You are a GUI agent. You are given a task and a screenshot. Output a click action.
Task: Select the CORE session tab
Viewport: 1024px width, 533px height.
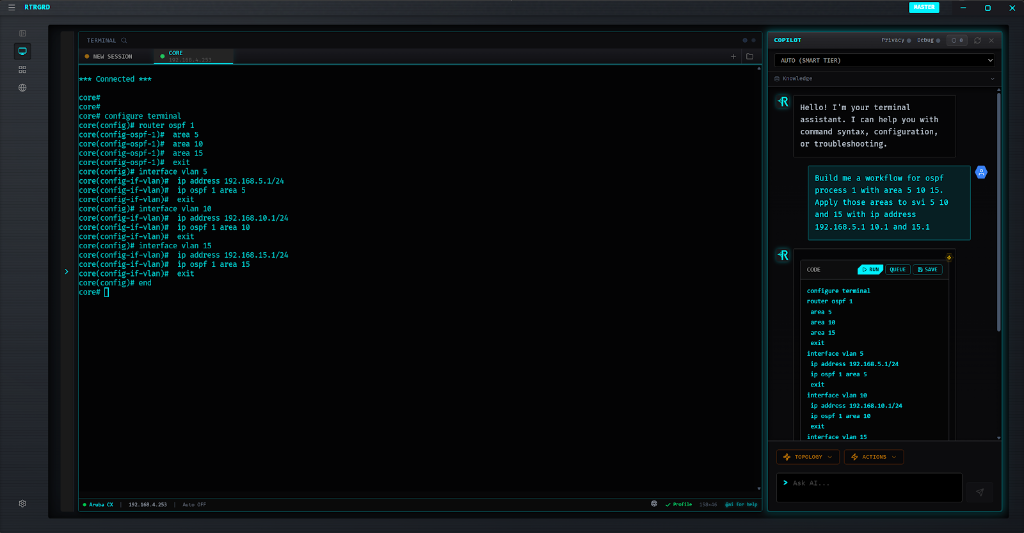tap(193, 57)
